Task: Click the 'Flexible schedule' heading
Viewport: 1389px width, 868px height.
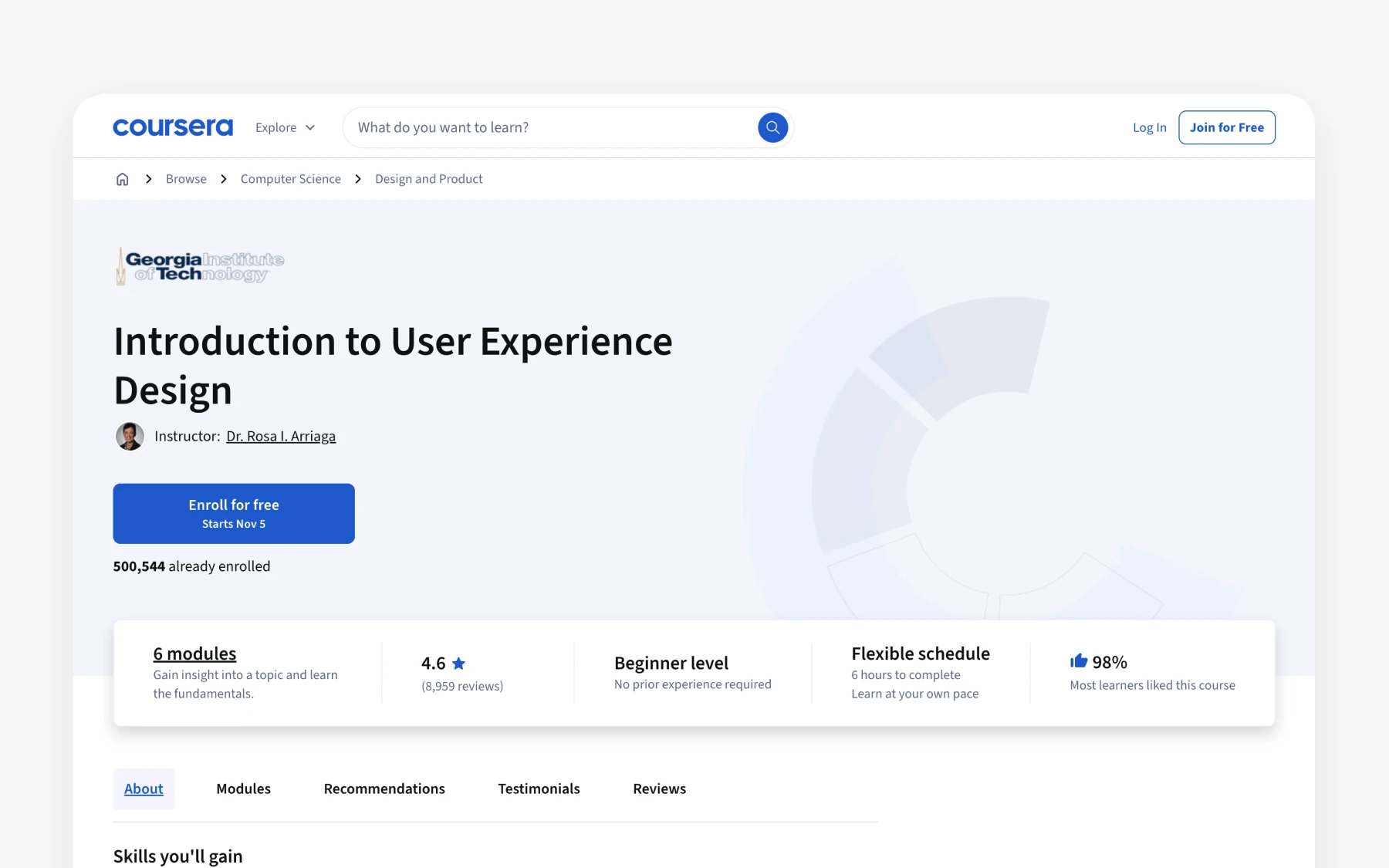Action: click(921, 654)
